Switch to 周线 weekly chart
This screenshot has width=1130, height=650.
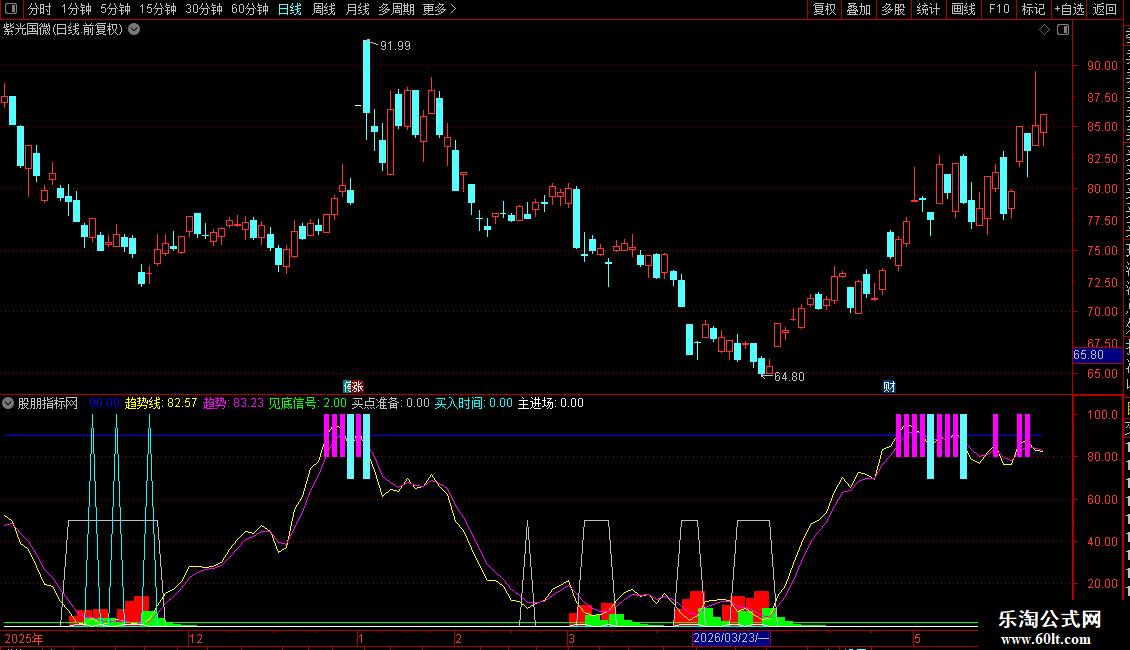(x=324, y=9)
